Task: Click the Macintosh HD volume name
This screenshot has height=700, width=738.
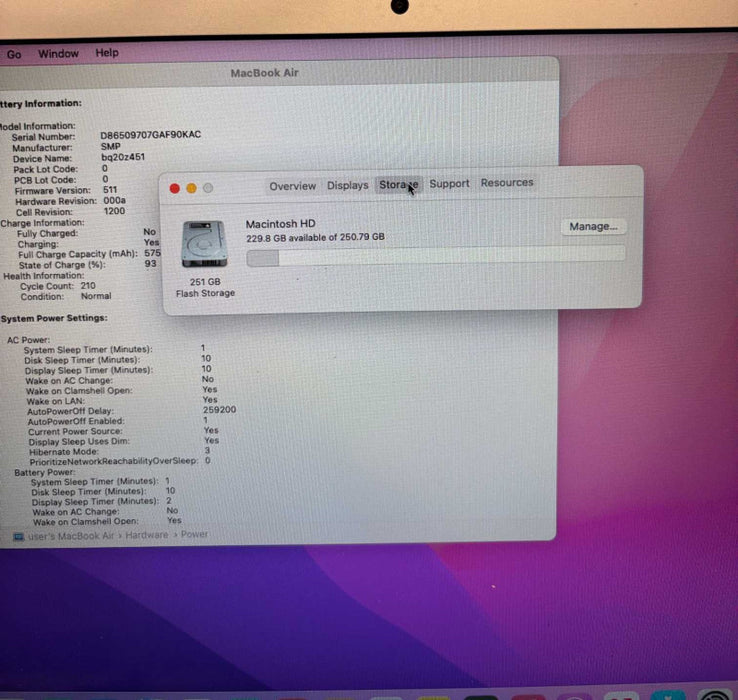Action: 281,224
